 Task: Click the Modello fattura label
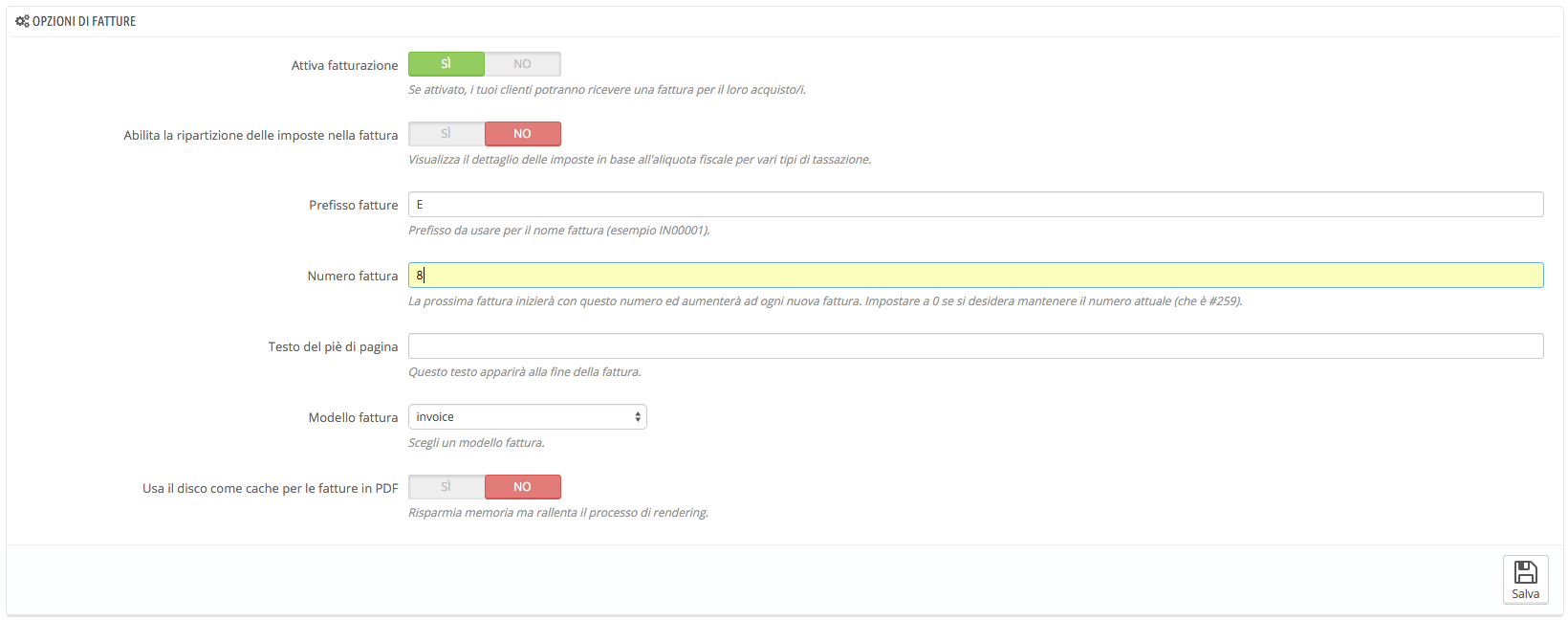click(353, 417)
